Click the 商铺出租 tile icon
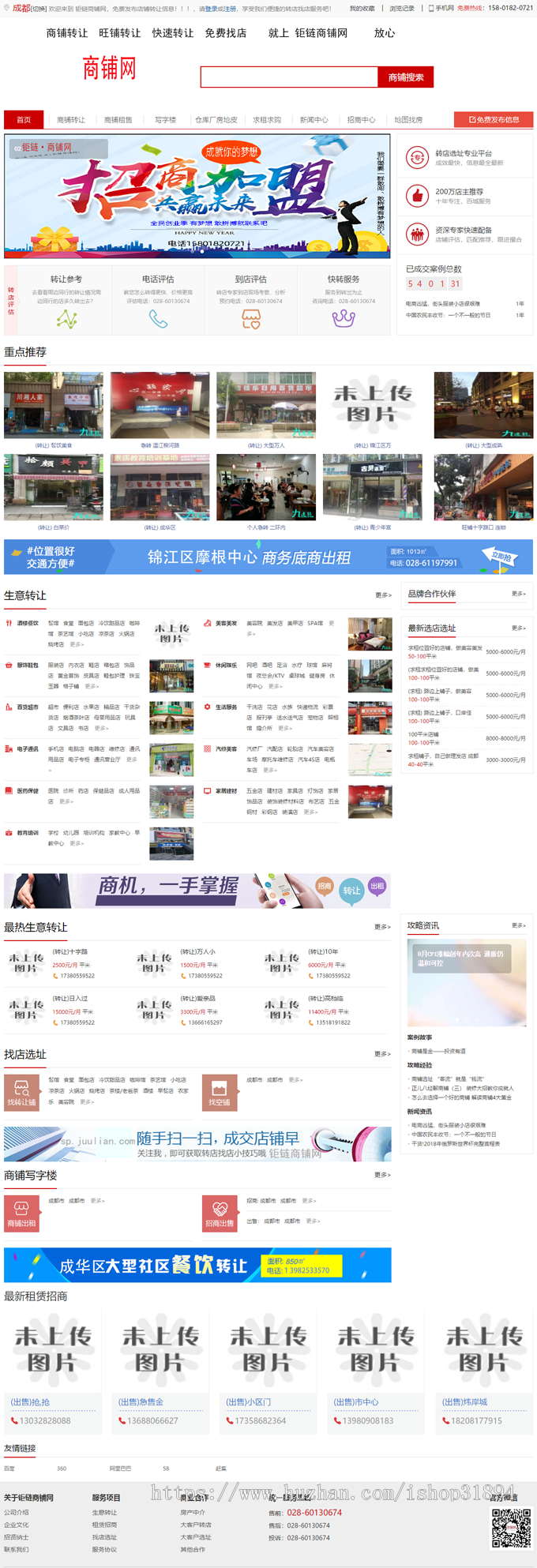 (x=21, y=1214)
